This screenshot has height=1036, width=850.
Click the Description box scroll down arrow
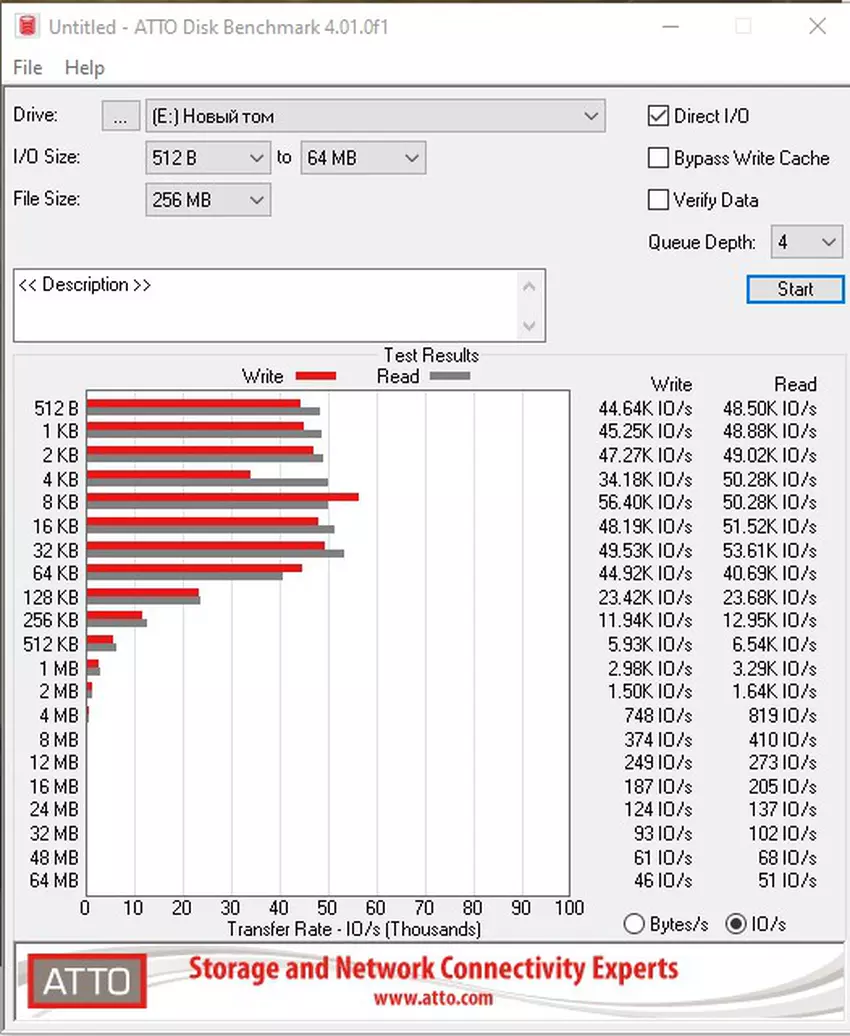530,326
